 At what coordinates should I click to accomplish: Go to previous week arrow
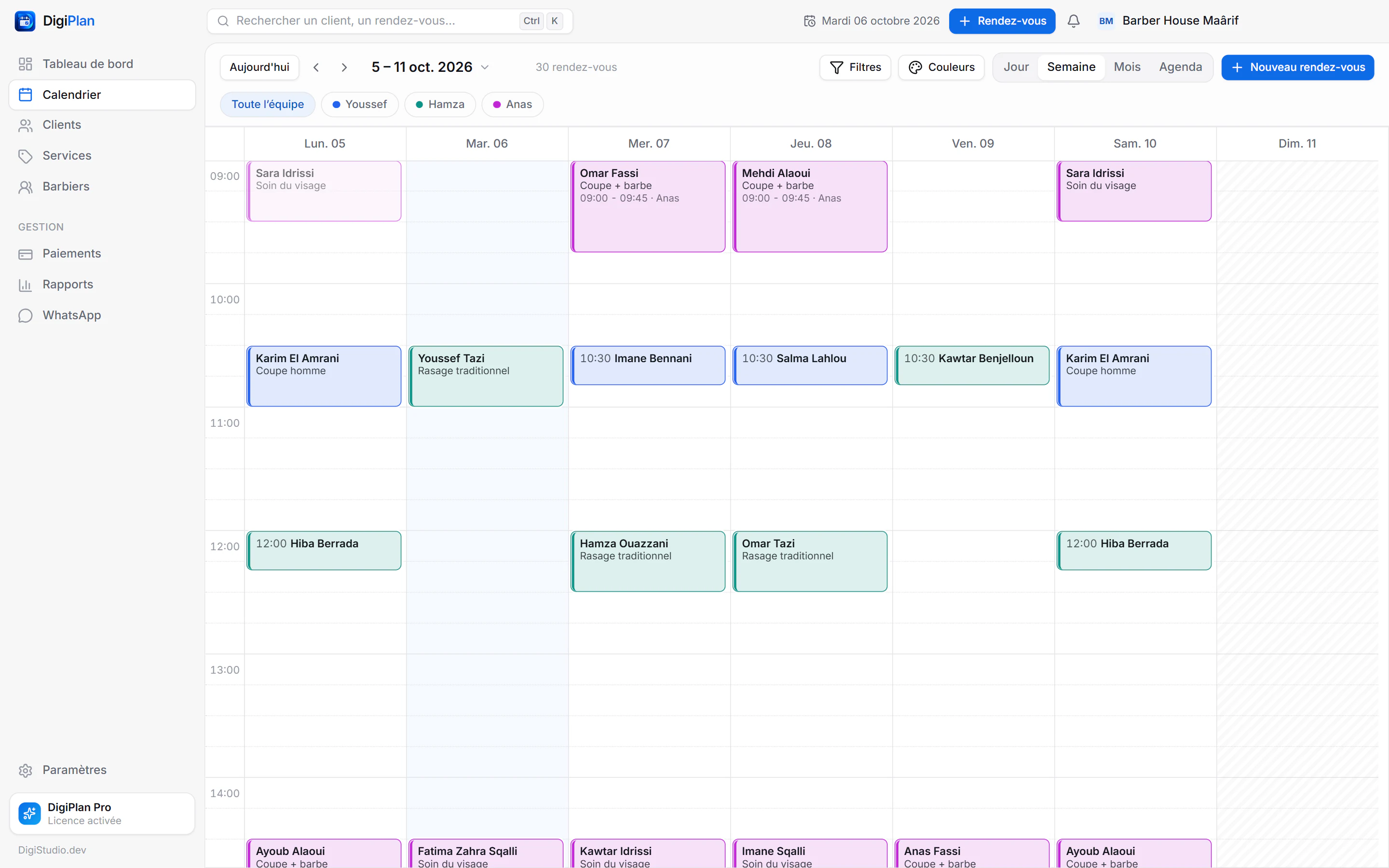pyautogui.click(x=316, y=67)
